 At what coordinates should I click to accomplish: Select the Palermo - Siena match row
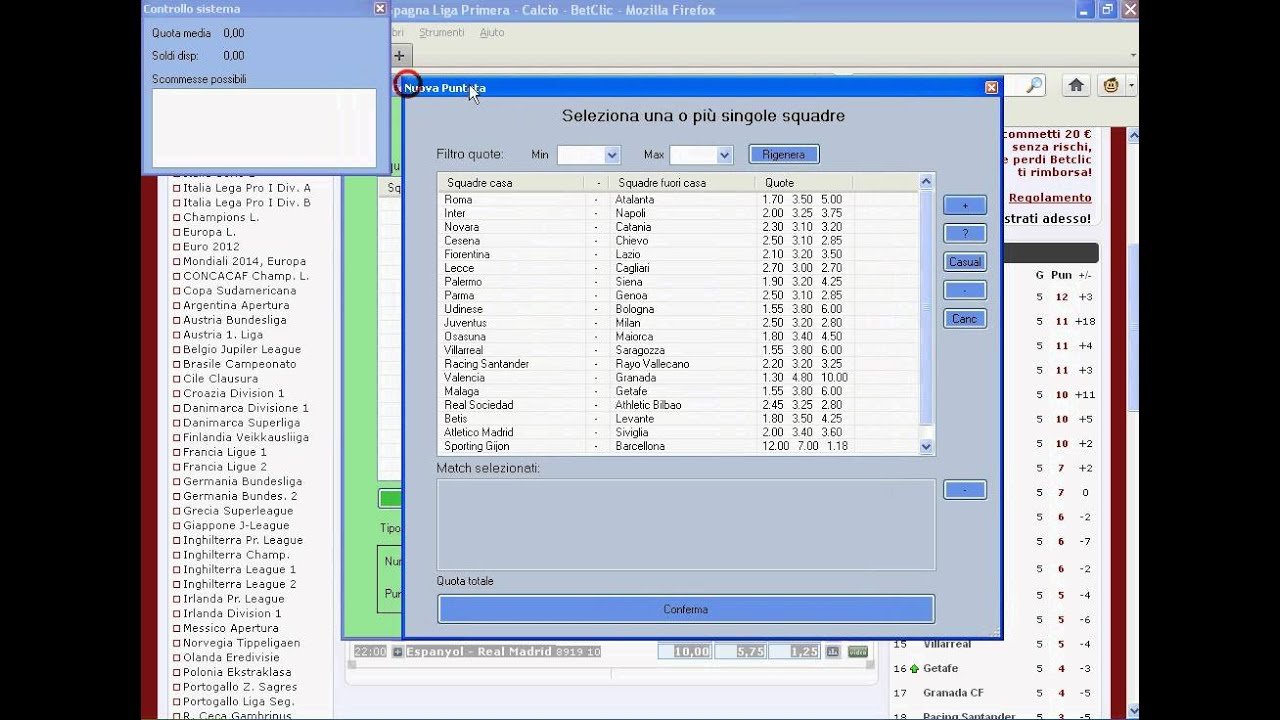click(678, 282)
